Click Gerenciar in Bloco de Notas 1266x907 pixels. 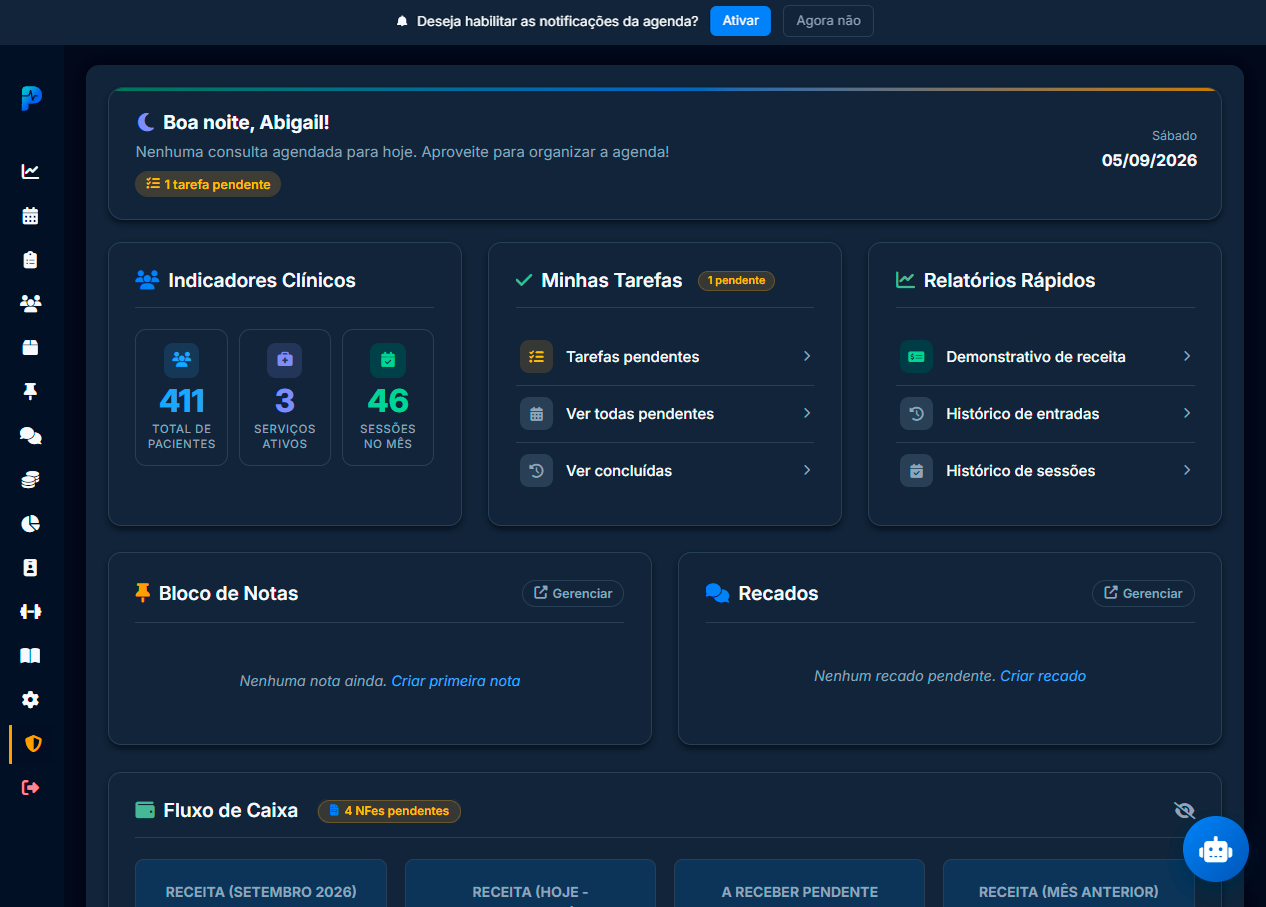(573, 593)
